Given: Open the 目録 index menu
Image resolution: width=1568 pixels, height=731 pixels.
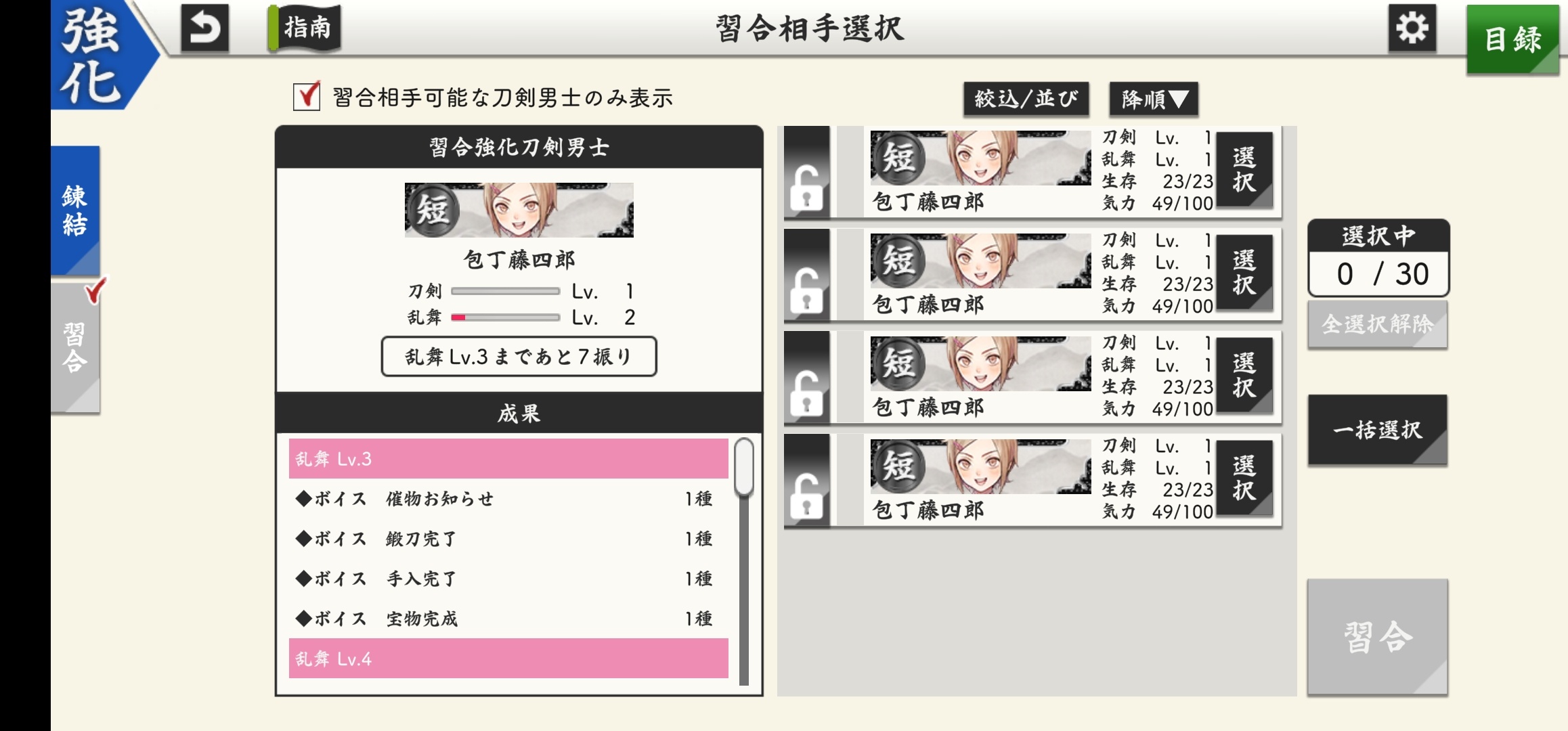Looking at the screenshot, I should click(1513, 39).
